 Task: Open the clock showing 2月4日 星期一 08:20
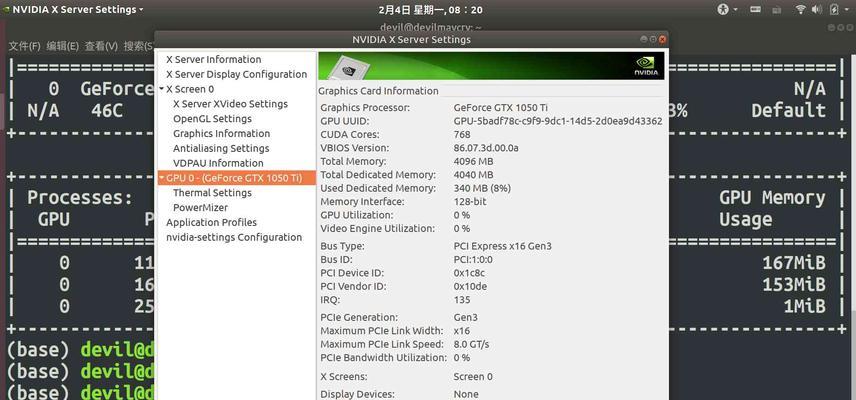[x=430, y=9]
